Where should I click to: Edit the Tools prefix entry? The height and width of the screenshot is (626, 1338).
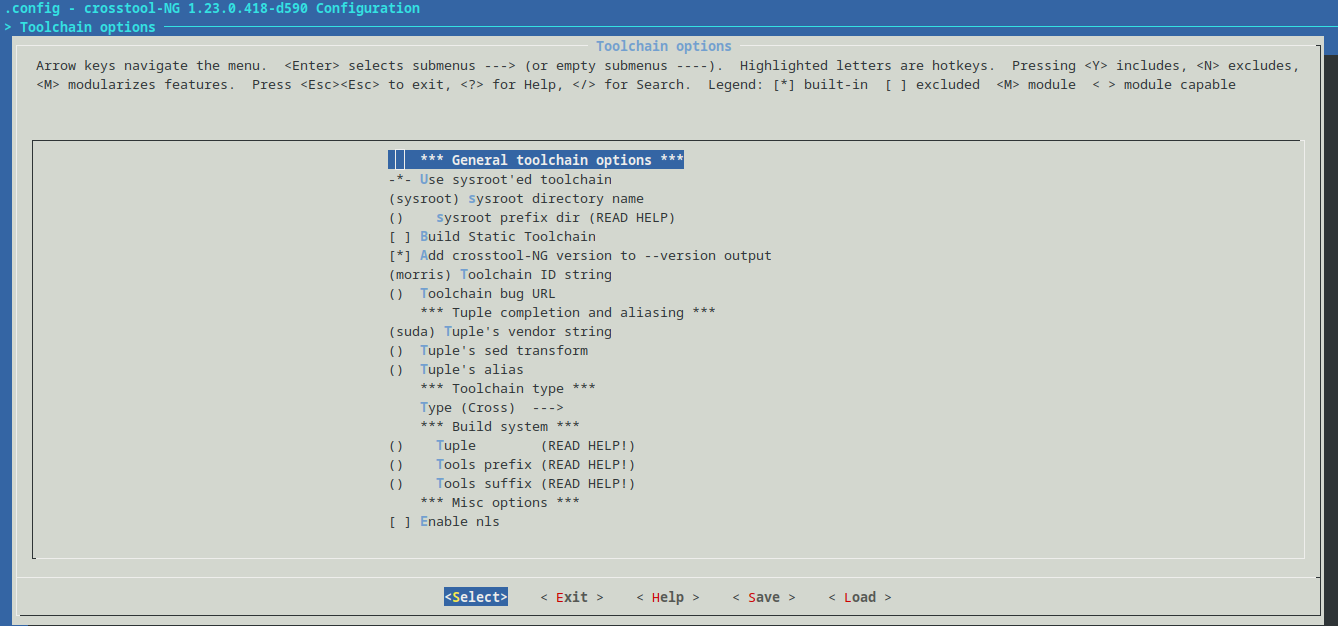[512, 464]
